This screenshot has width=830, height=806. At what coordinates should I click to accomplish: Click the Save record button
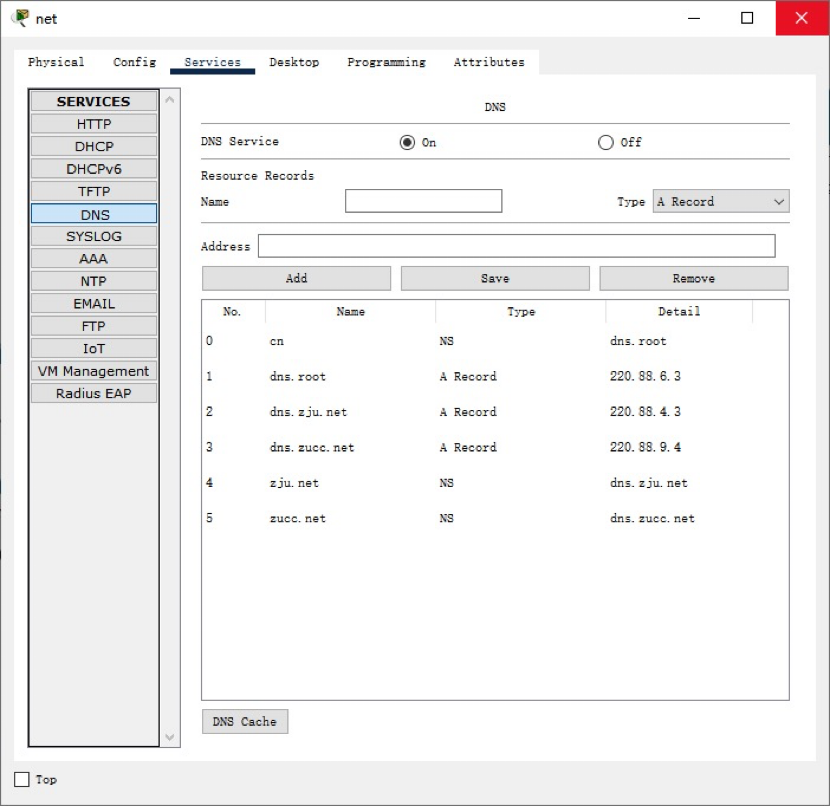click(x=494, y=279)
